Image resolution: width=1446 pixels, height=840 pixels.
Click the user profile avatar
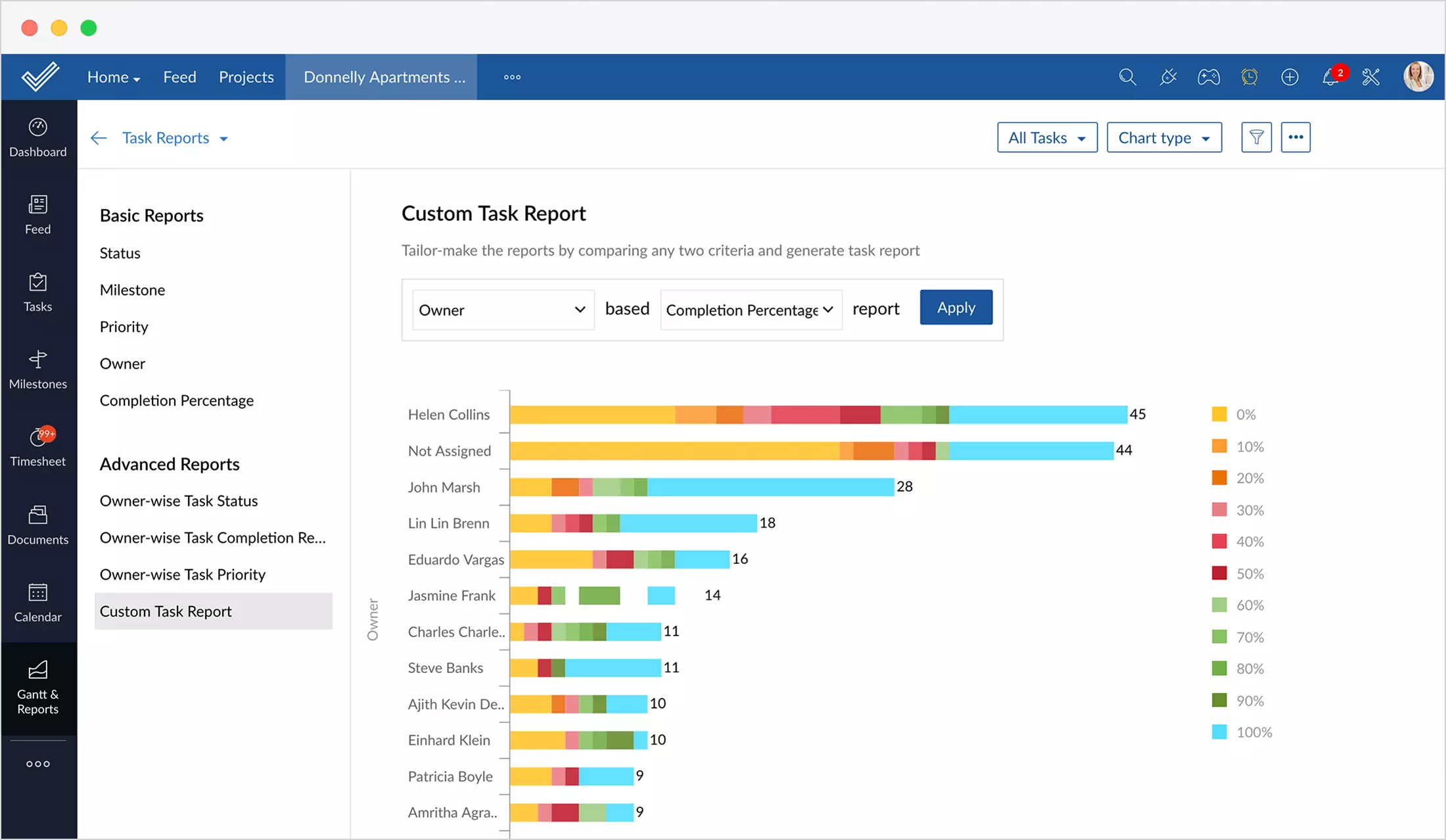tap(1418, 77)
